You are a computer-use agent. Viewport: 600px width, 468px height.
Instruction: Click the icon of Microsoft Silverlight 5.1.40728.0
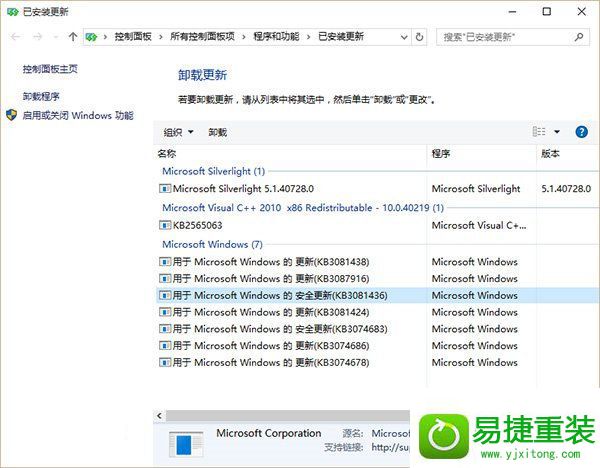pyautogui.click(x=165, y=188)
